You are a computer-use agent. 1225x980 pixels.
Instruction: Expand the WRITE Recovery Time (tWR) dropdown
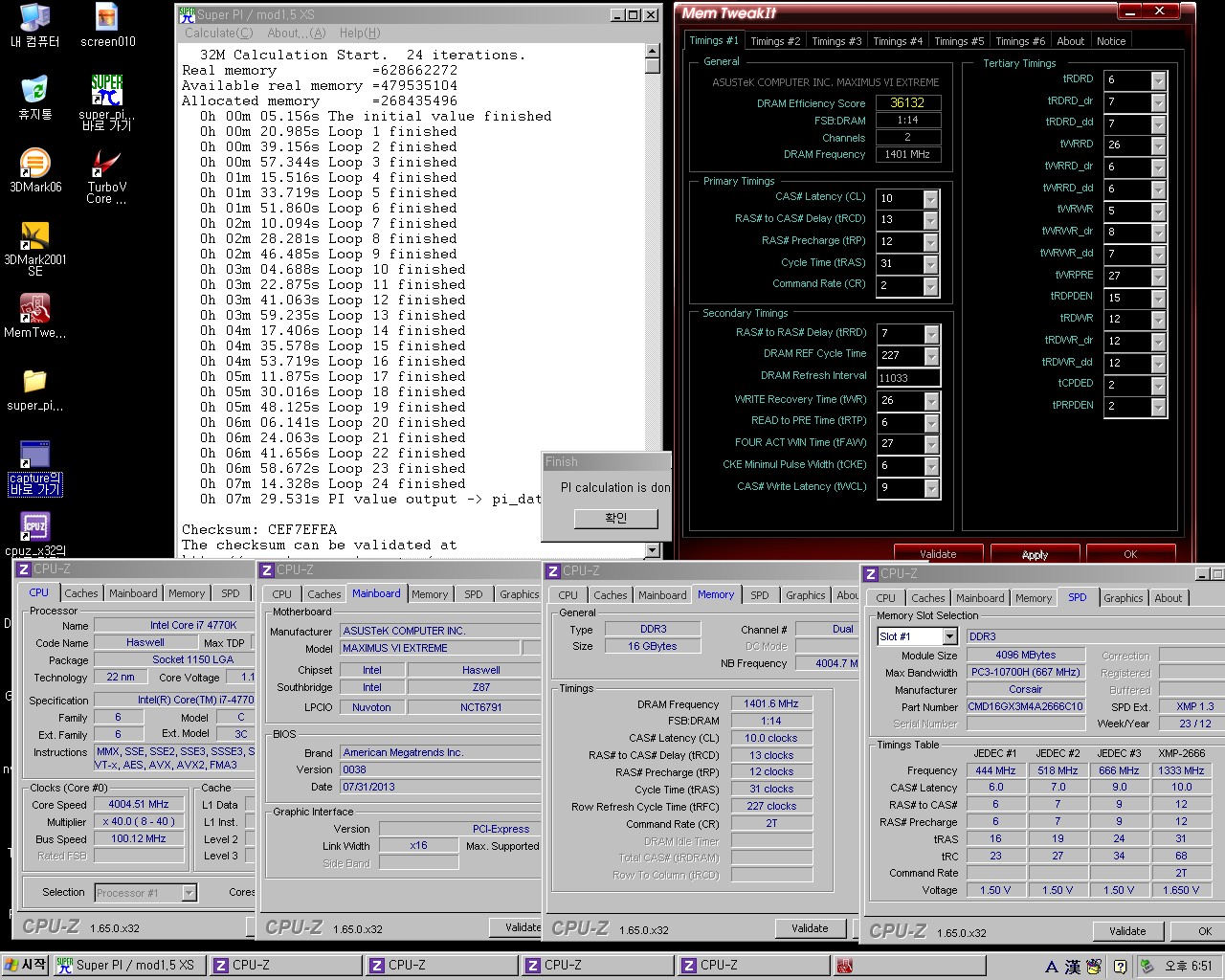pos(930,400)
